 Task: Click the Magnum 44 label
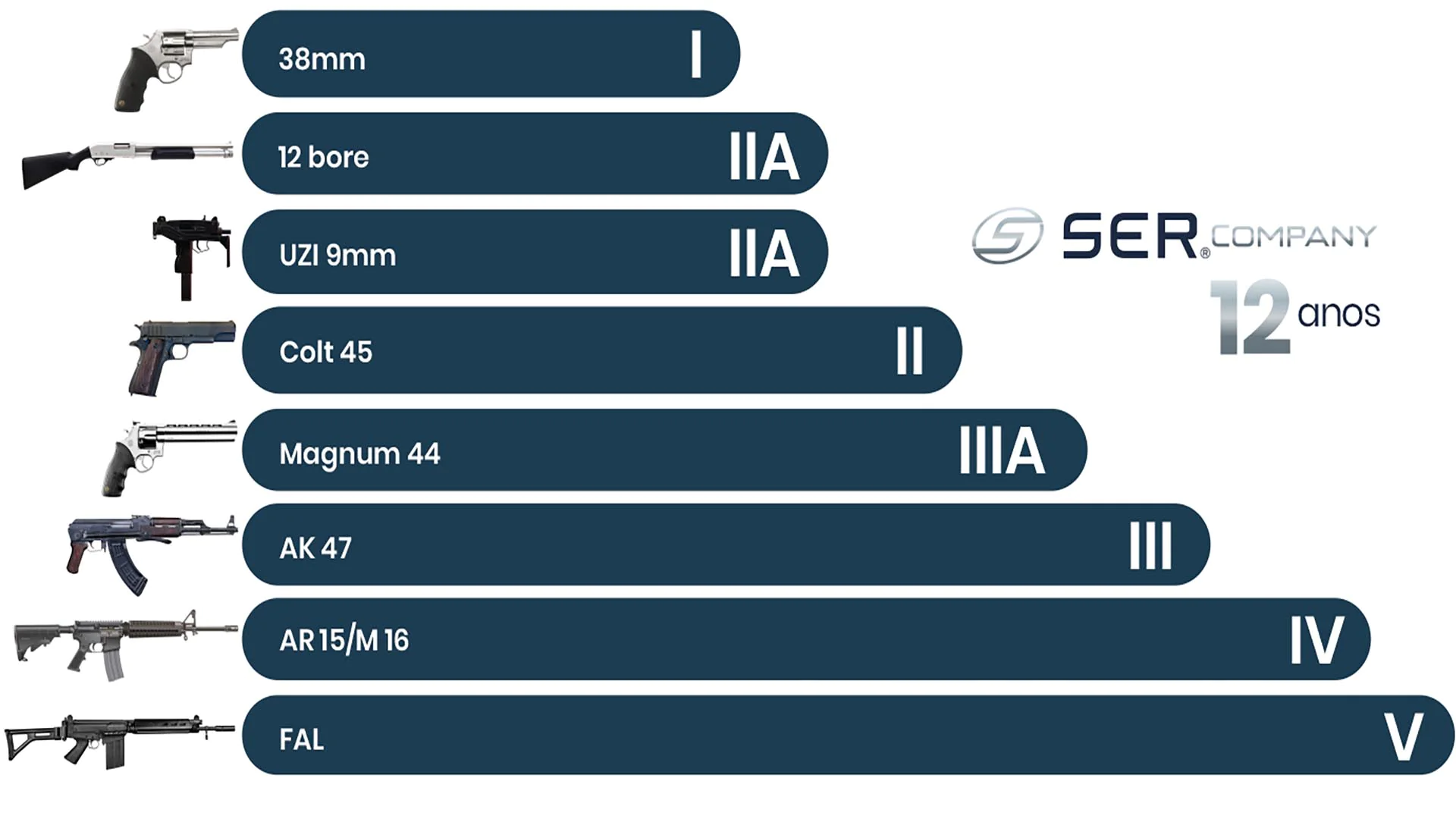pos(359,454)
